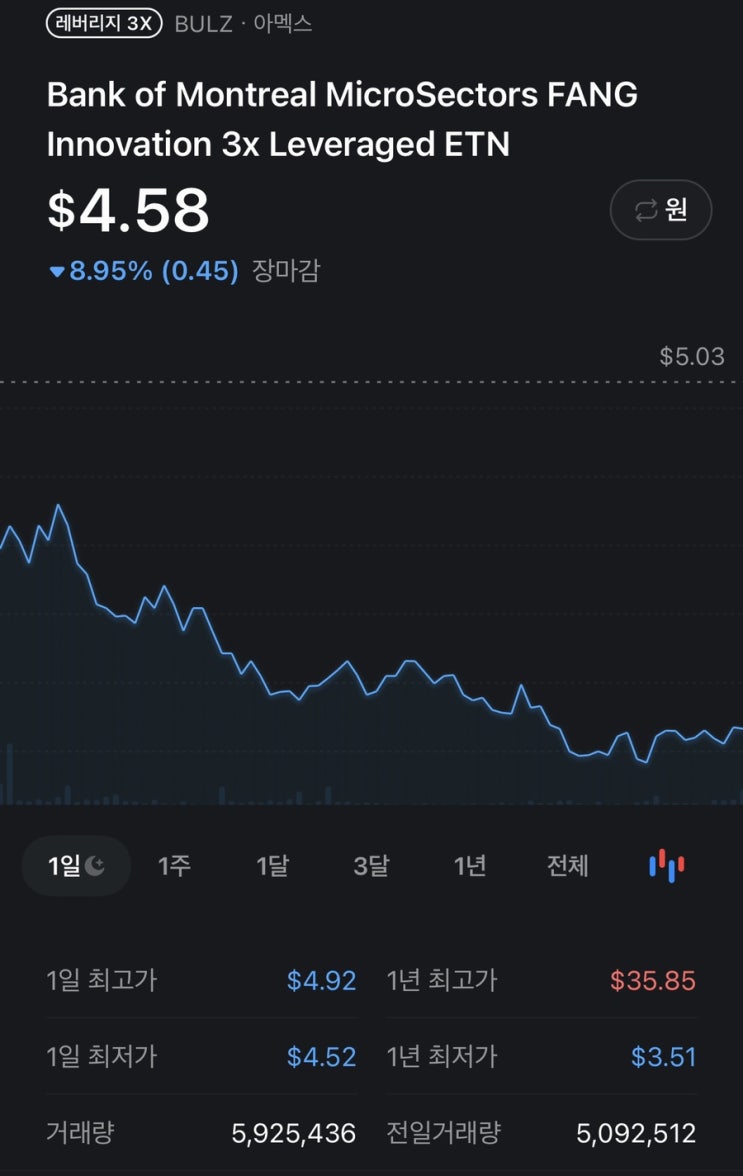
Task: Tap the moon icon in 1일 tab
Action: pos(95,866)
